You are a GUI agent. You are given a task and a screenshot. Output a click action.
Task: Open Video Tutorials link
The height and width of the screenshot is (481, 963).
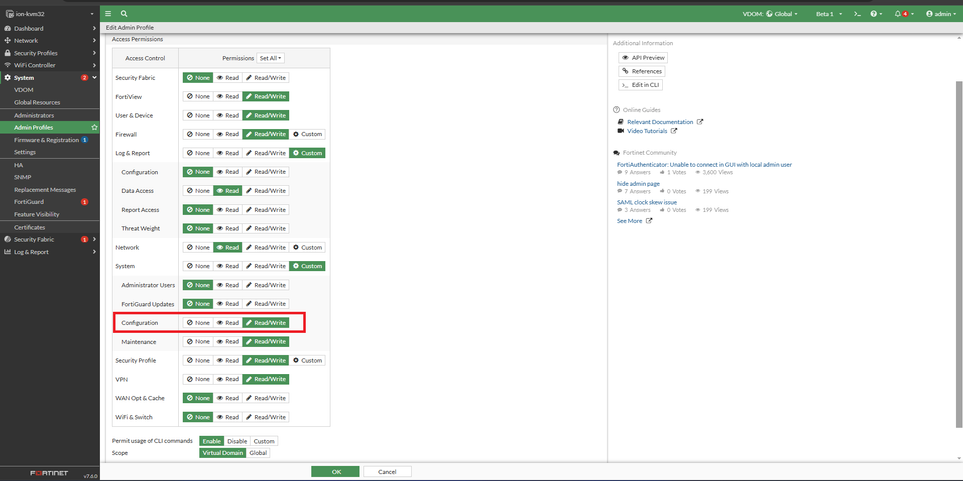647,131
